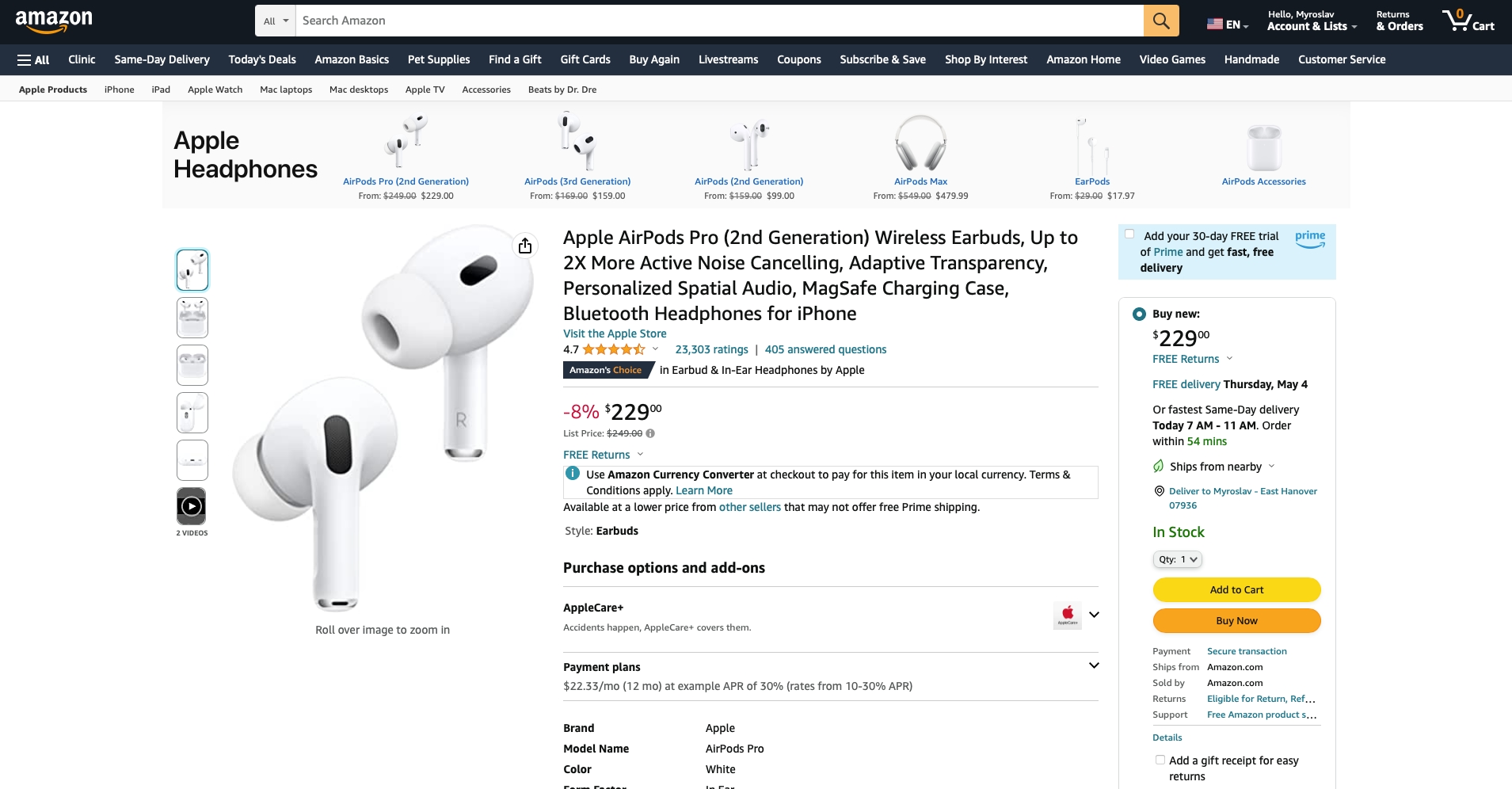
Task: Expand the AppleCare+ section
Action: point(1094,615)
